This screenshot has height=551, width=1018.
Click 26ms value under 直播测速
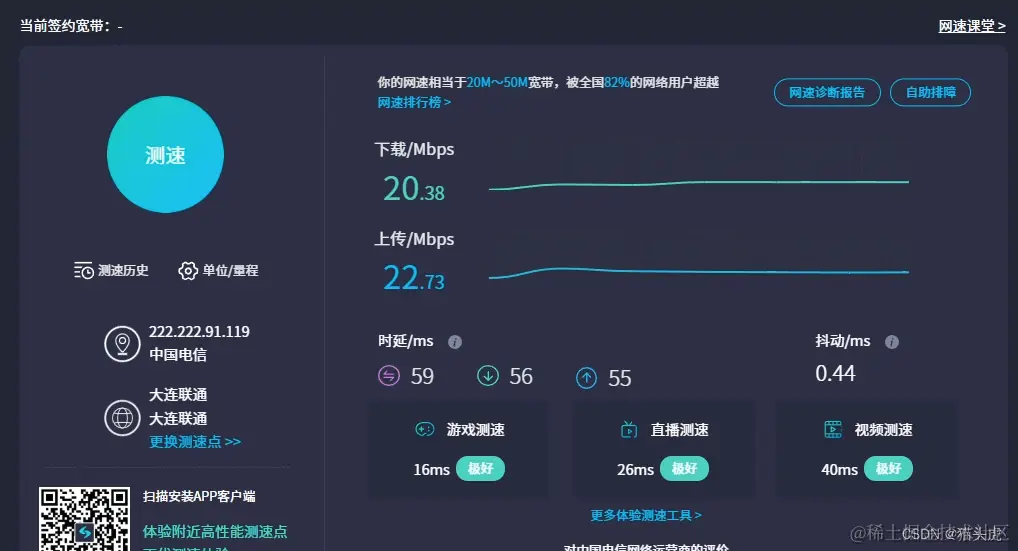click(636, 469)
